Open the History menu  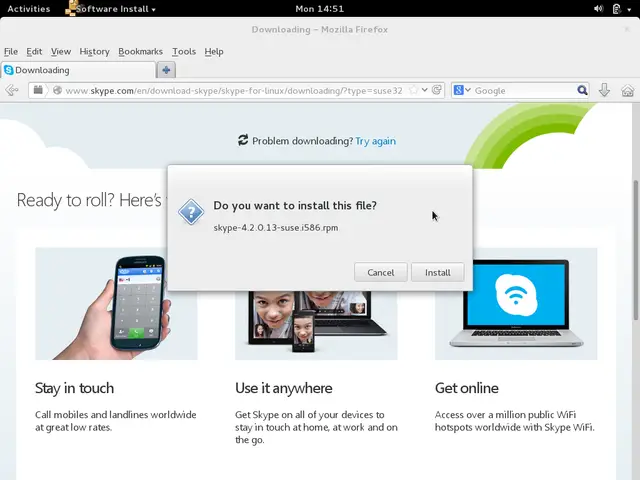(x=94, y=51)
